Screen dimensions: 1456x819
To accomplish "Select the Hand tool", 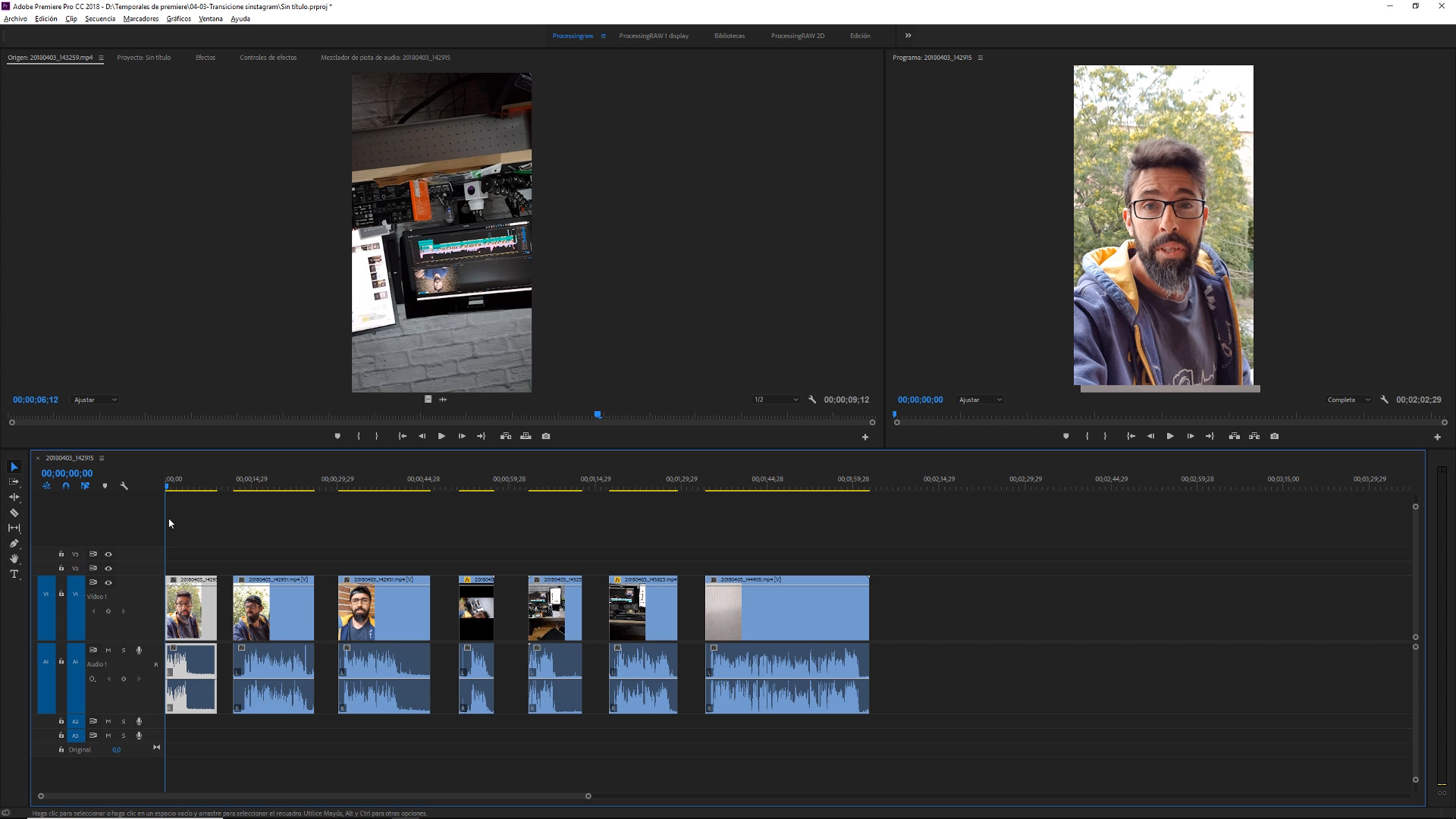I will click(14, 559).
